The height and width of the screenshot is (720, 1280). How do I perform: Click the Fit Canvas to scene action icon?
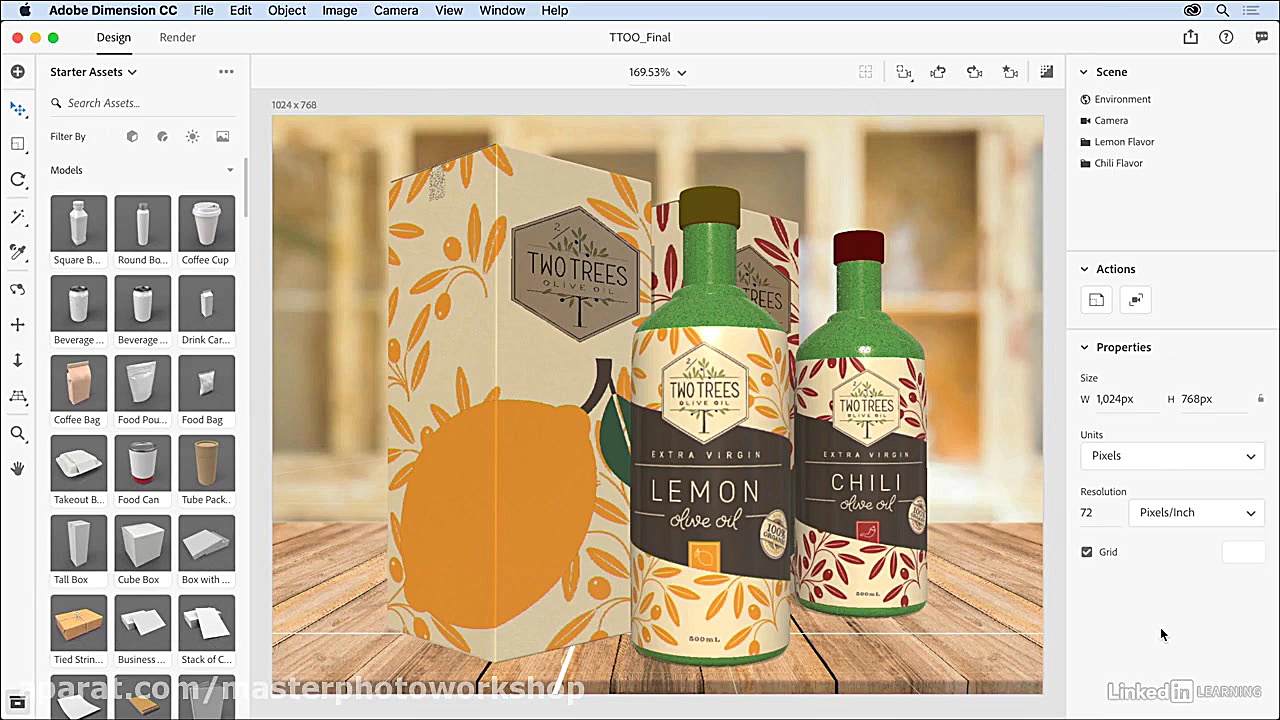click(1096, 300)
